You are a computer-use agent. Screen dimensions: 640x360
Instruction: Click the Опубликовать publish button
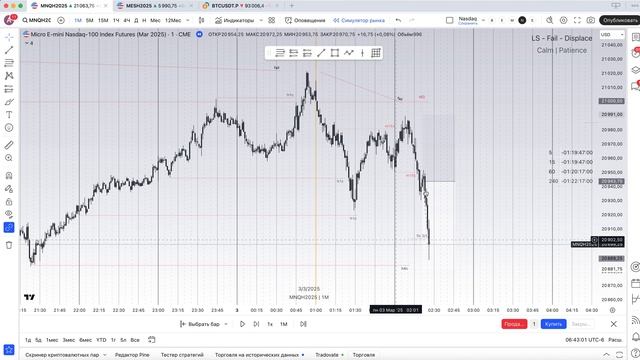tap(619, 20)
